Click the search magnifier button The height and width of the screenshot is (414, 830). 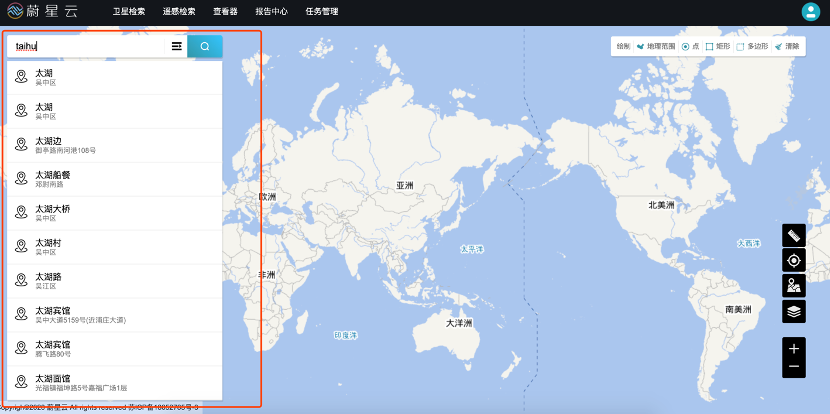205,46
